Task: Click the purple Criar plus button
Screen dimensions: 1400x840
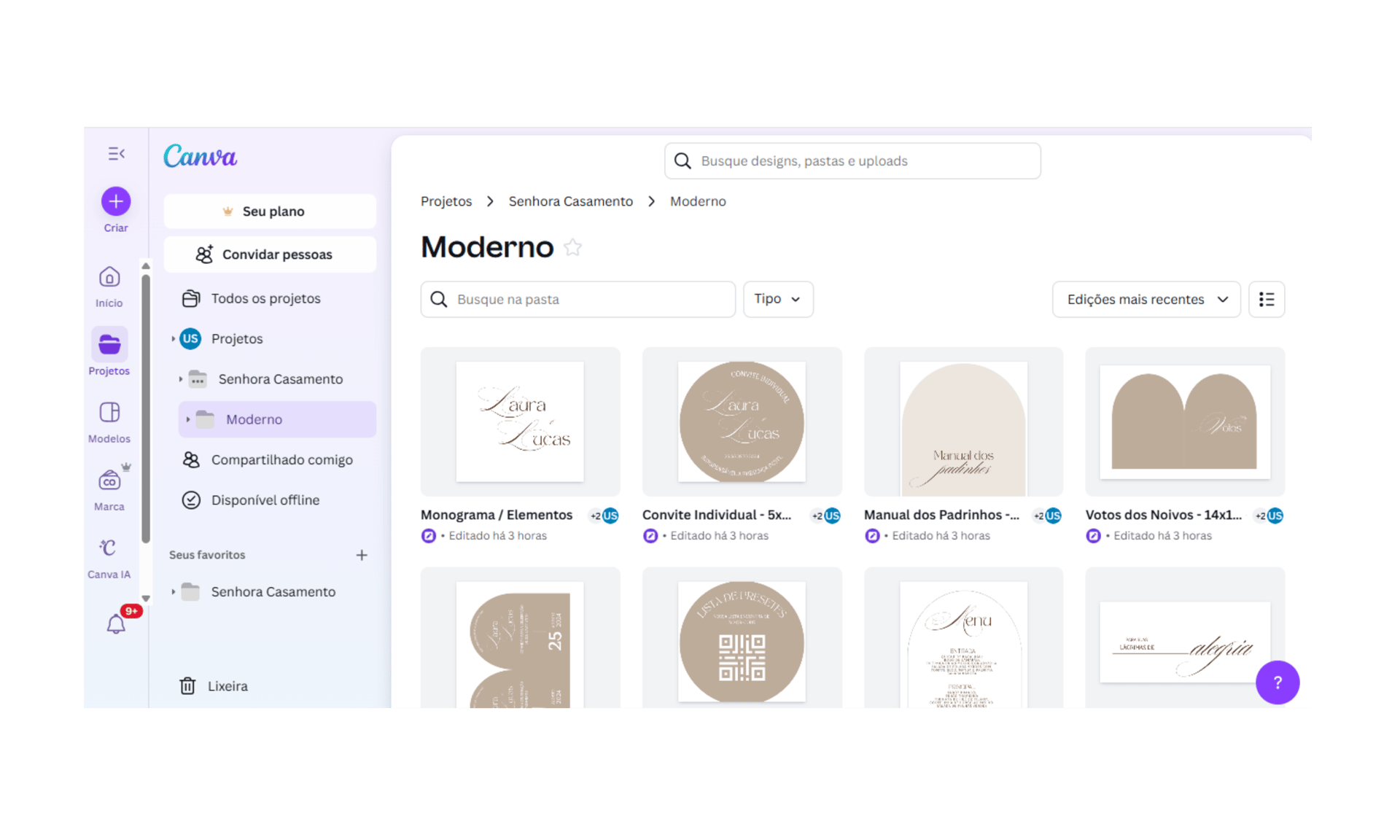Action: click(x=116, y=201)
